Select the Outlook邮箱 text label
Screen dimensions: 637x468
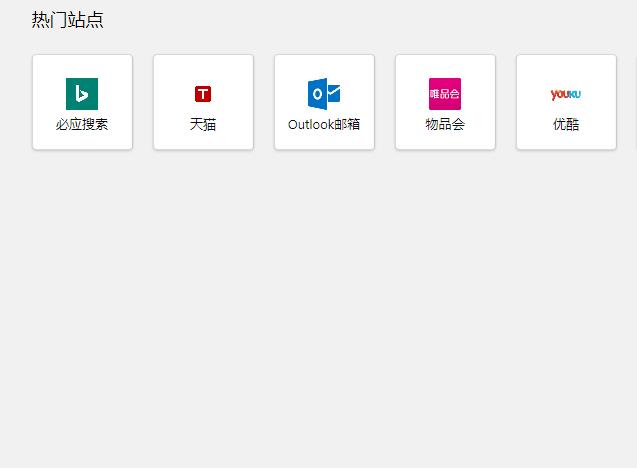tap(324, 125)
